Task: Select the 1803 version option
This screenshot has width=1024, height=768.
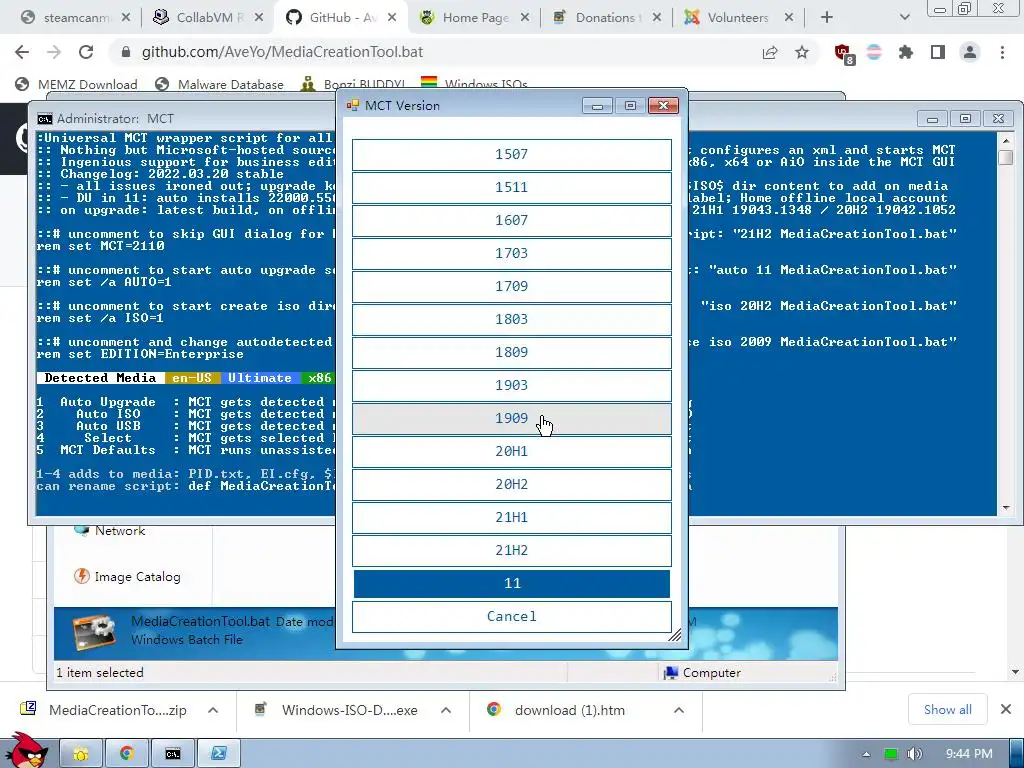Action: coord(511,319)
